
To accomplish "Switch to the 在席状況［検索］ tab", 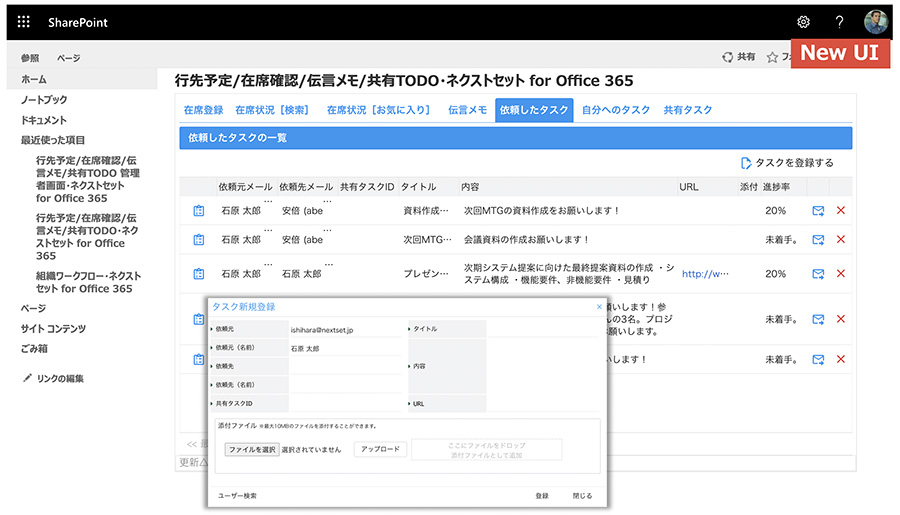I will (x=274, y=110).
